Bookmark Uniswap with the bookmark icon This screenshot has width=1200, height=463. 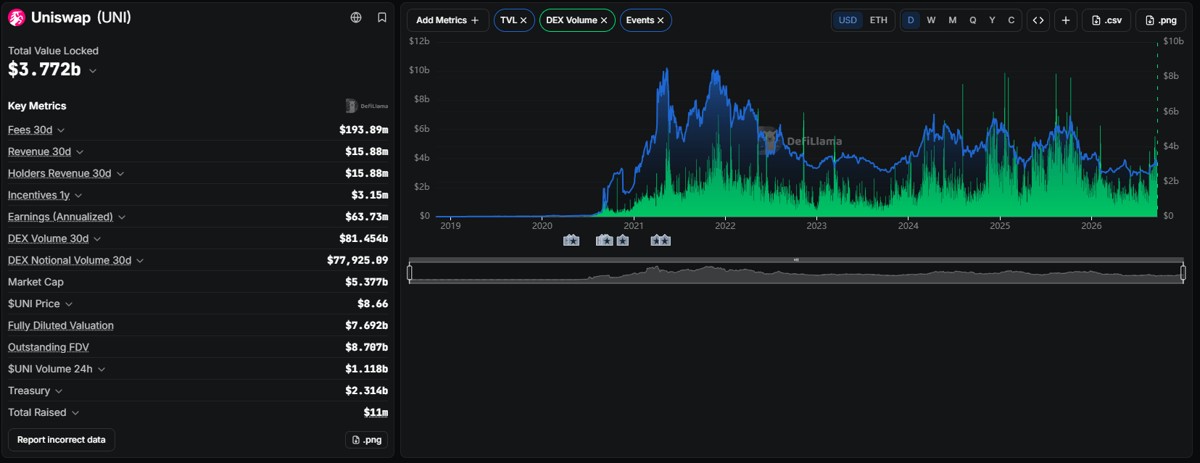(382, 18)
